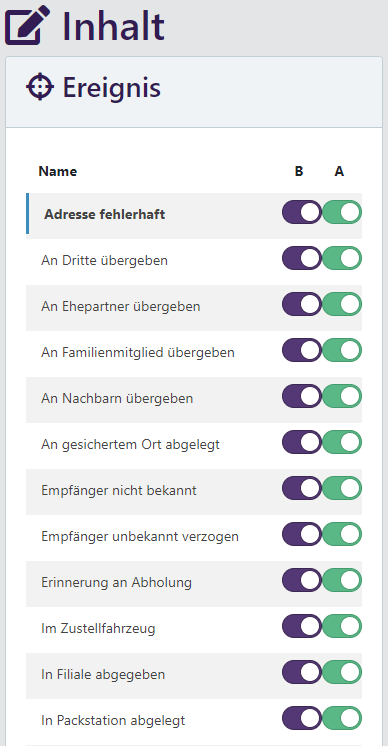Image resolution: width=388 pixels, height=746 pixels.
Task: Toggle A switch for Adresse fehlerhaft
Action: [342, 212]
